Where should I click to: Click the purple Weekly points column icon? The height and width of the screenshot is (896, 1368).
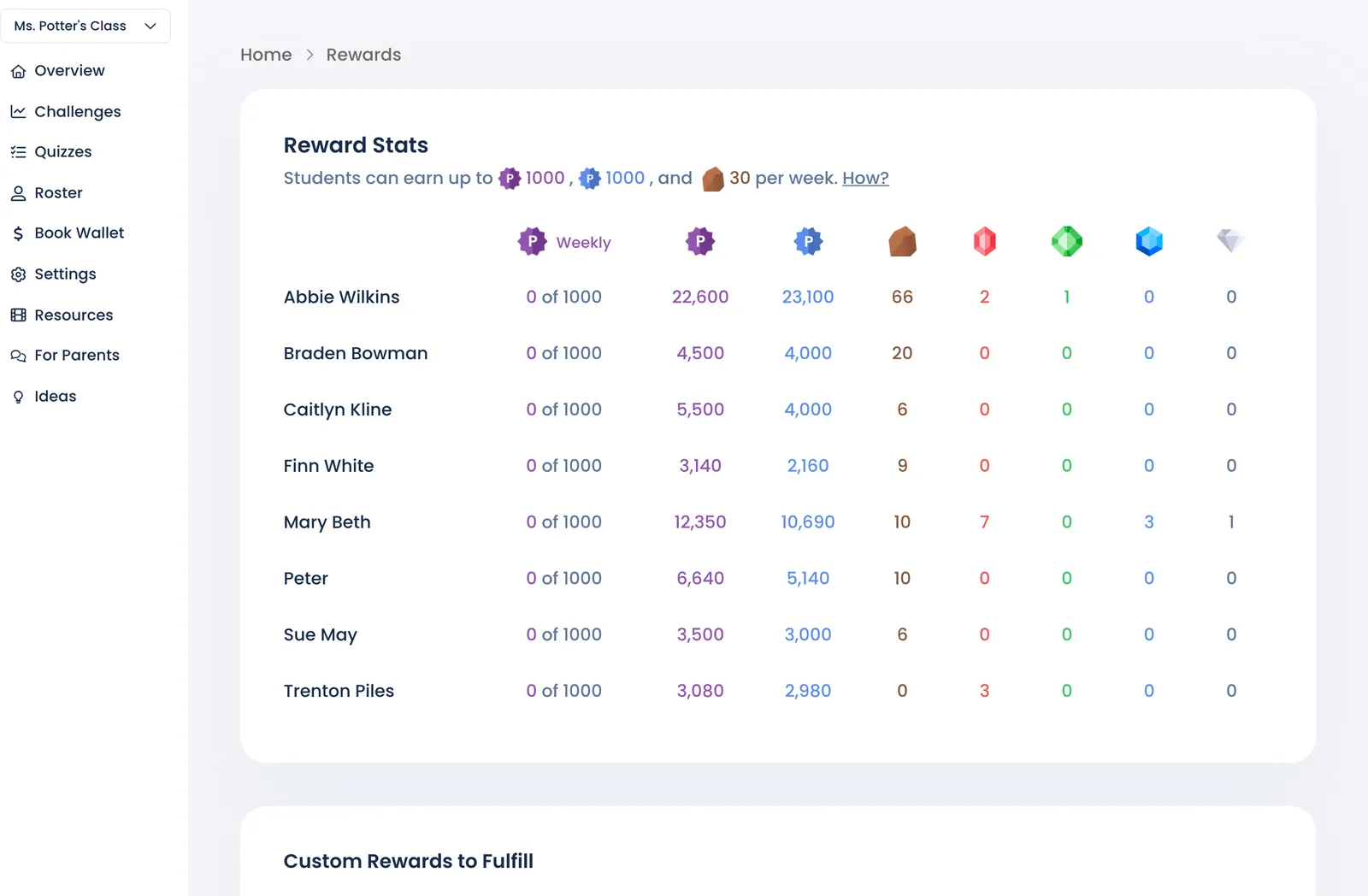click(532, 242)
